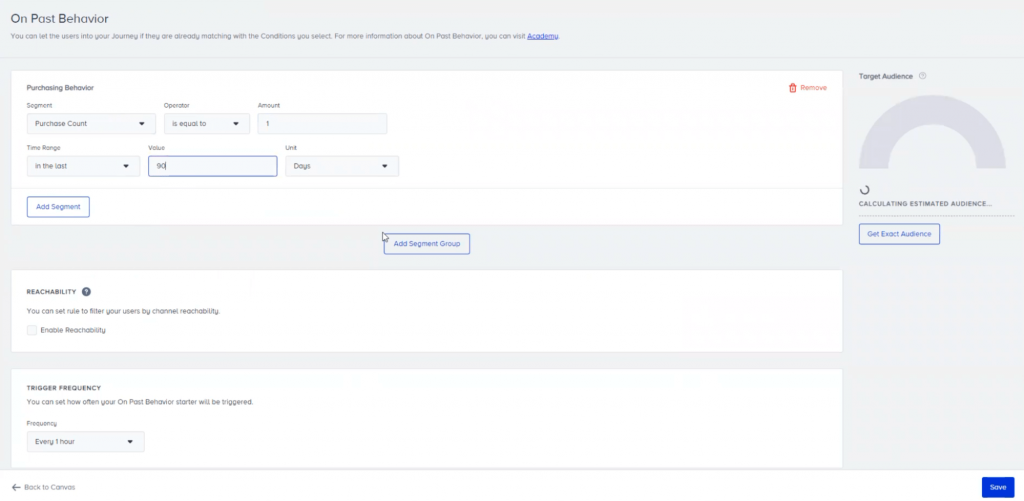Click the Add Segment button
The height and width of the screenshot is (501, 1024).
click(58, 207)
